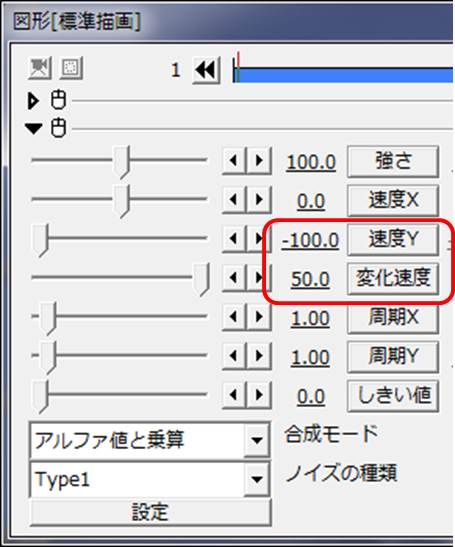Jump to start with the rewind double-arrow button

click(x=206, y=70)
